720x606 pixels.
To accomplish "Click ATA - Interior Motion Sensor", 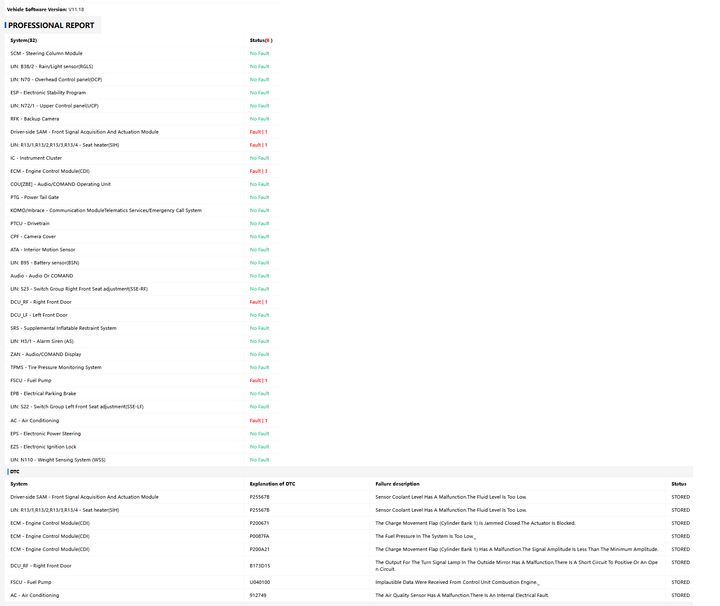I will click(x=43, y=250).
